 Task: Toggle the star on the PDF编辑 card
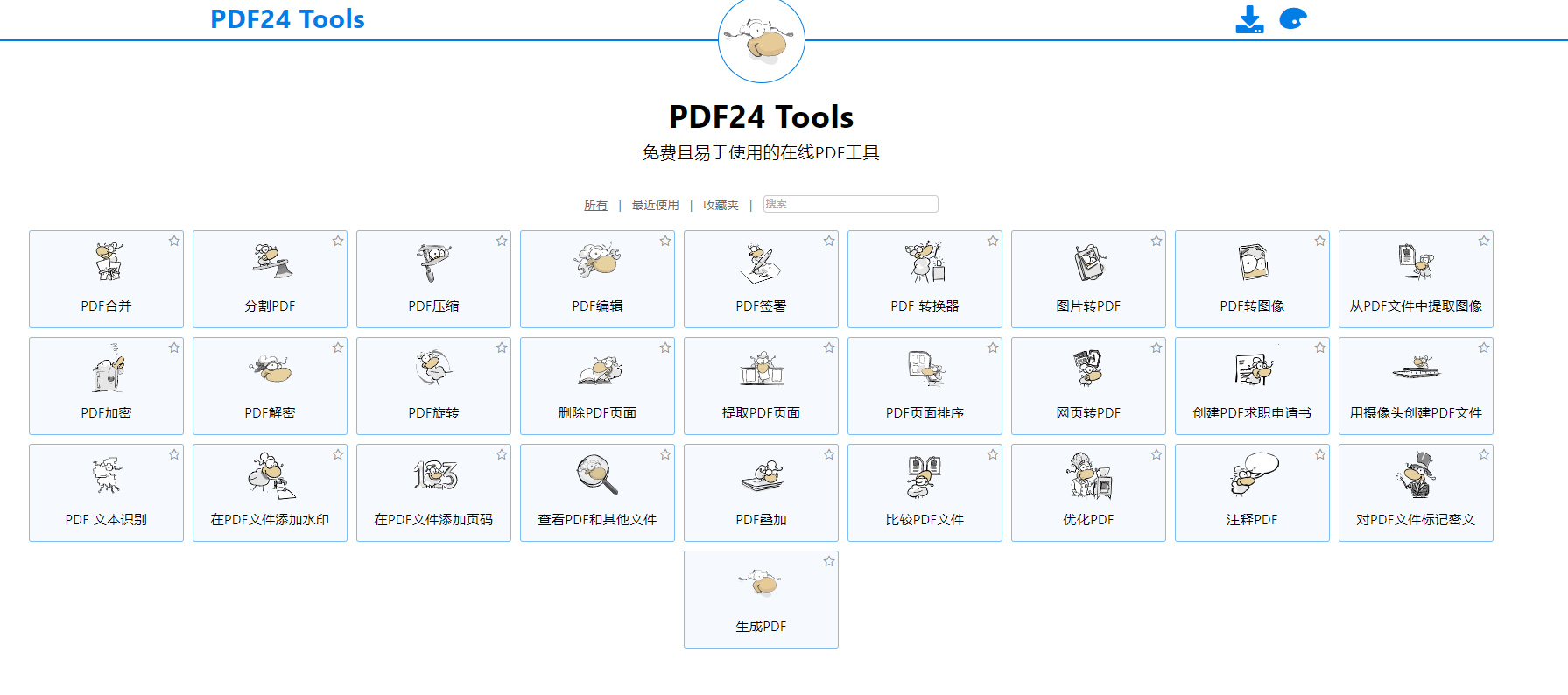point(665,241)
